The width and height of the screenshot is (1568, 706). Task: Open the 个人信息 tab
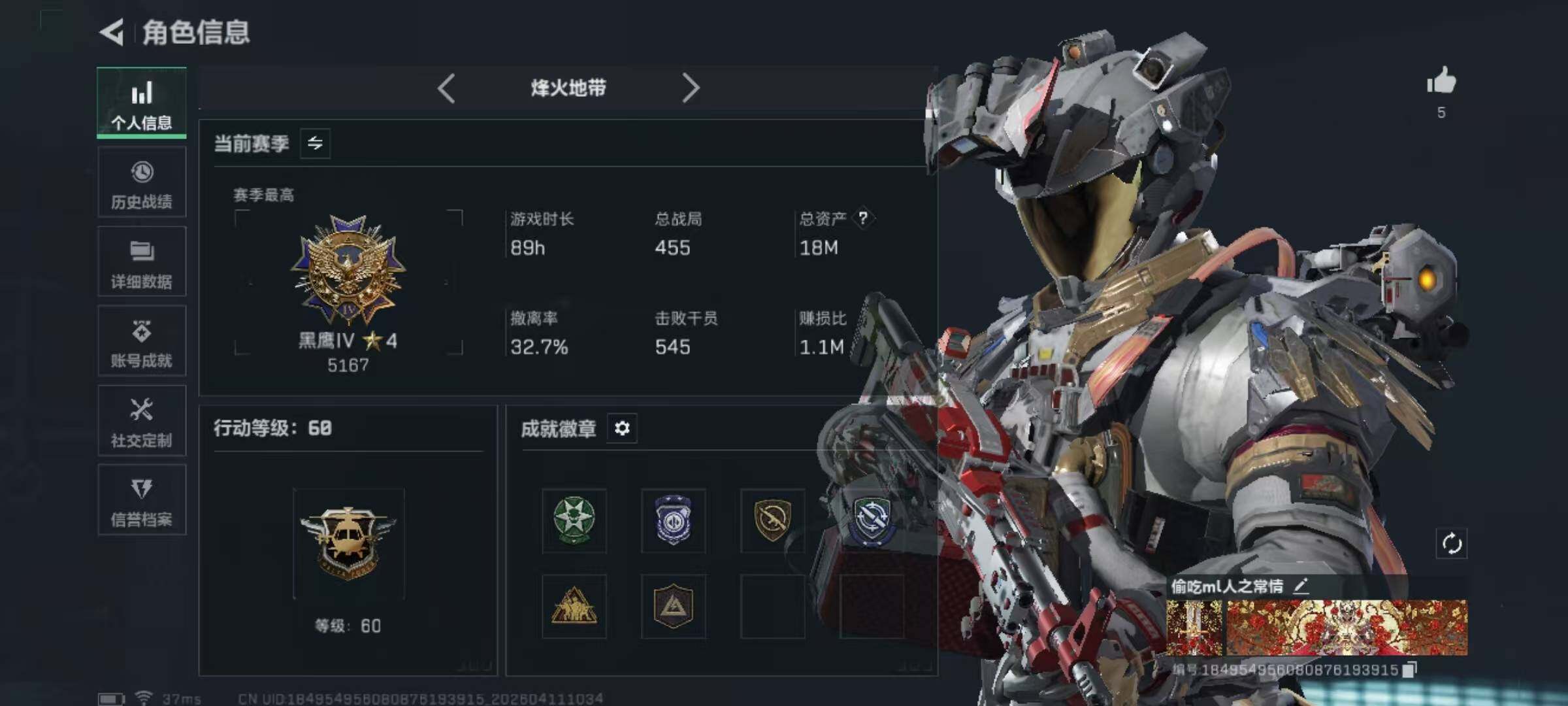click(142, 103)
